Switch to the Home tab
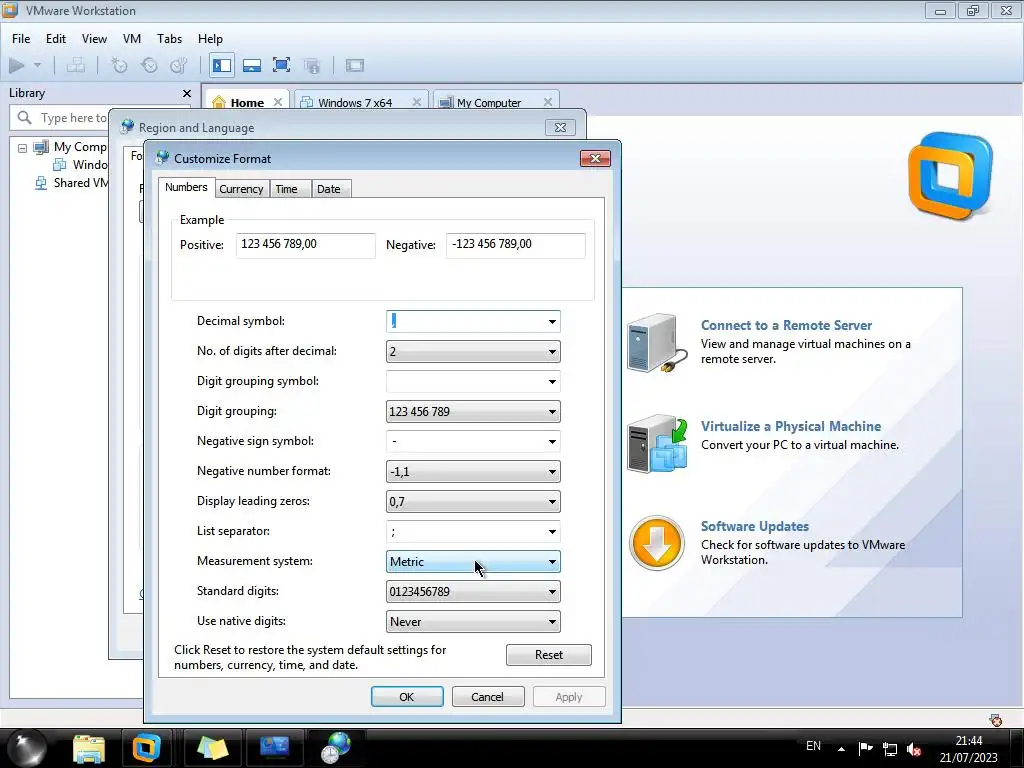This screenshot has height=768, width=1024. 247,103
